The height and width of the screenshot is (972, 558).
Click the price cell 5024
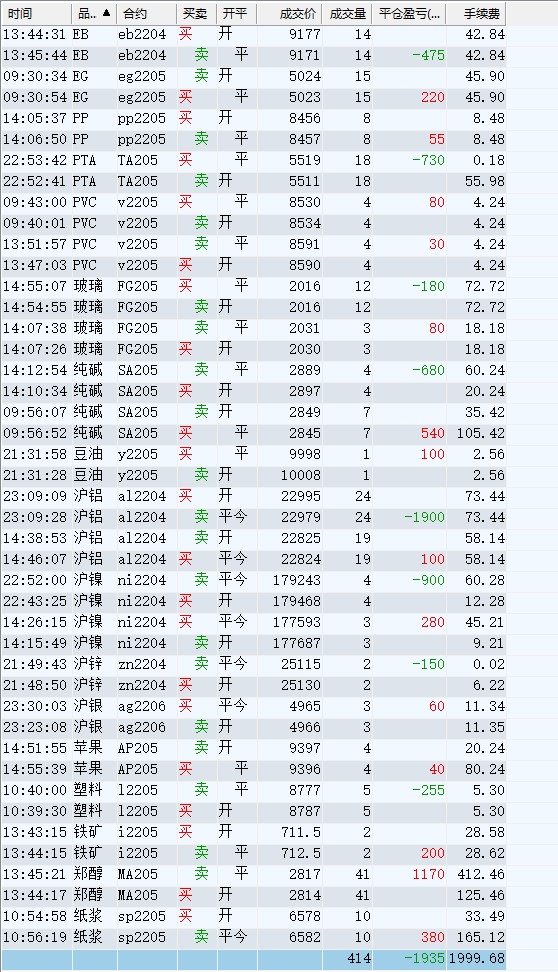point(304,76)
